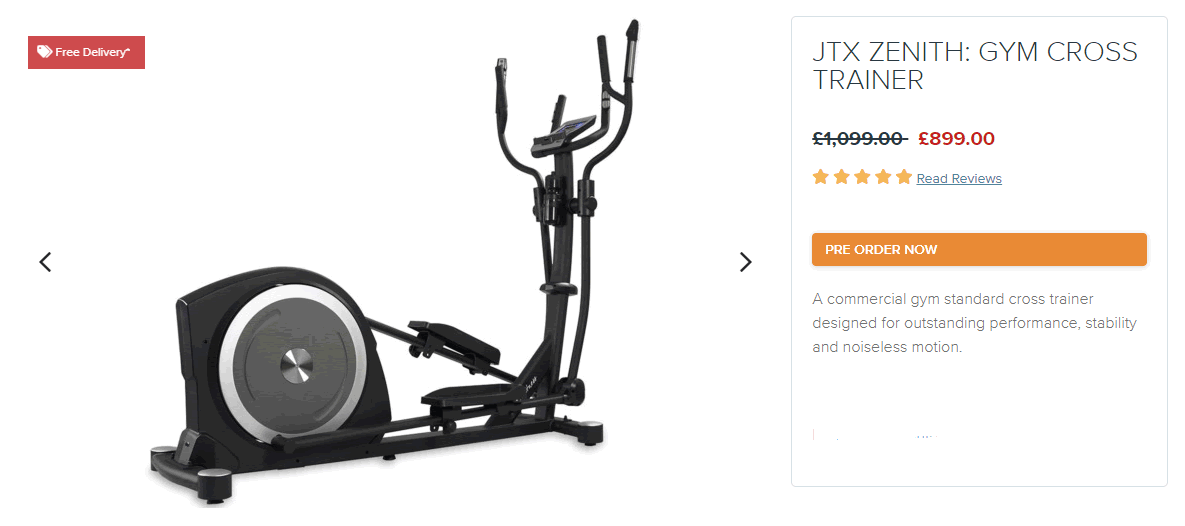Click the JTX Zenith Gym Cross Trainer title
The height and width of the screenshot is (526, 1185).
tap(975, 66)
